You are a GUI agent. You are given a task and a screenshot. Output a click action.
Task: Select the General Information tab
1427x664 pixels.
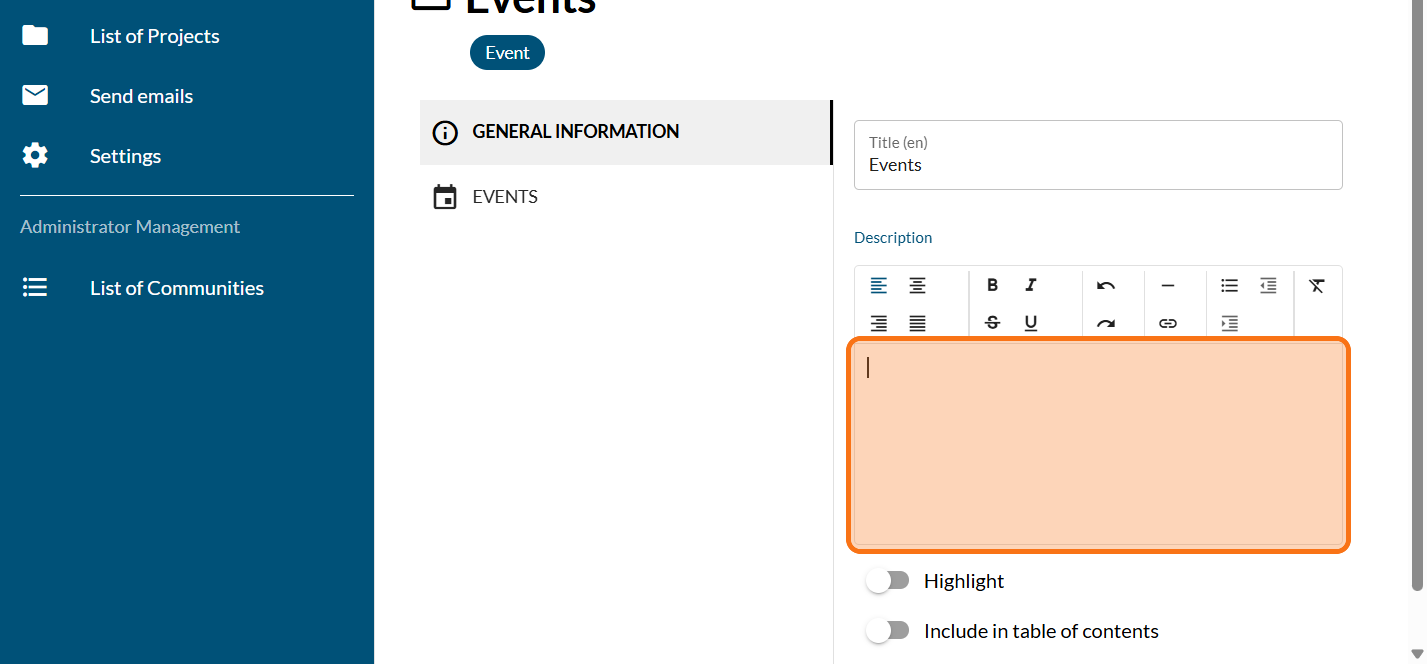coord(575,132)
